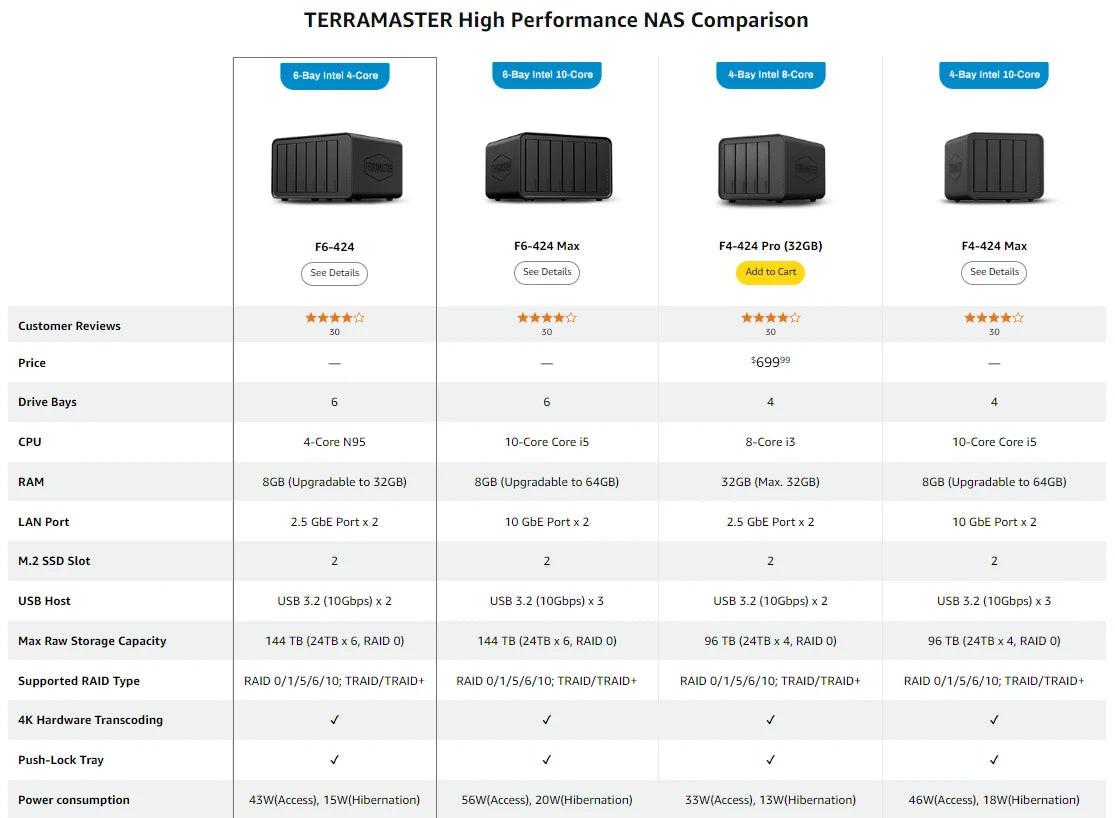Click the F6-424 Max product image

click(546, 168)
